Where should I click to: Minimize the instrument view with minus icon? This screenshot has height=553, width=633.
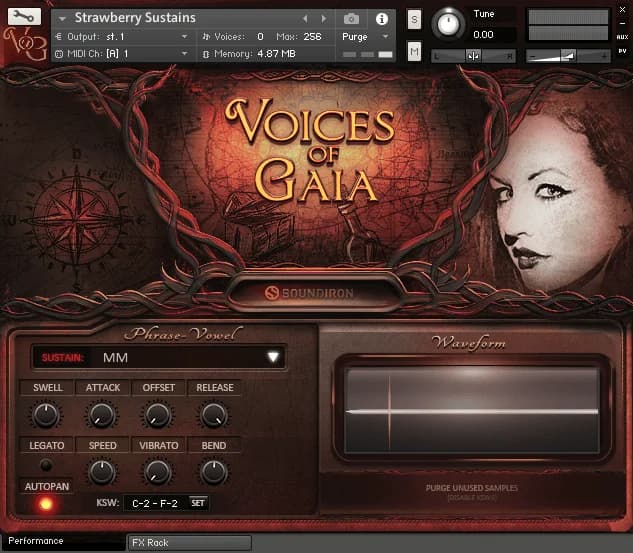click(622, 23)
